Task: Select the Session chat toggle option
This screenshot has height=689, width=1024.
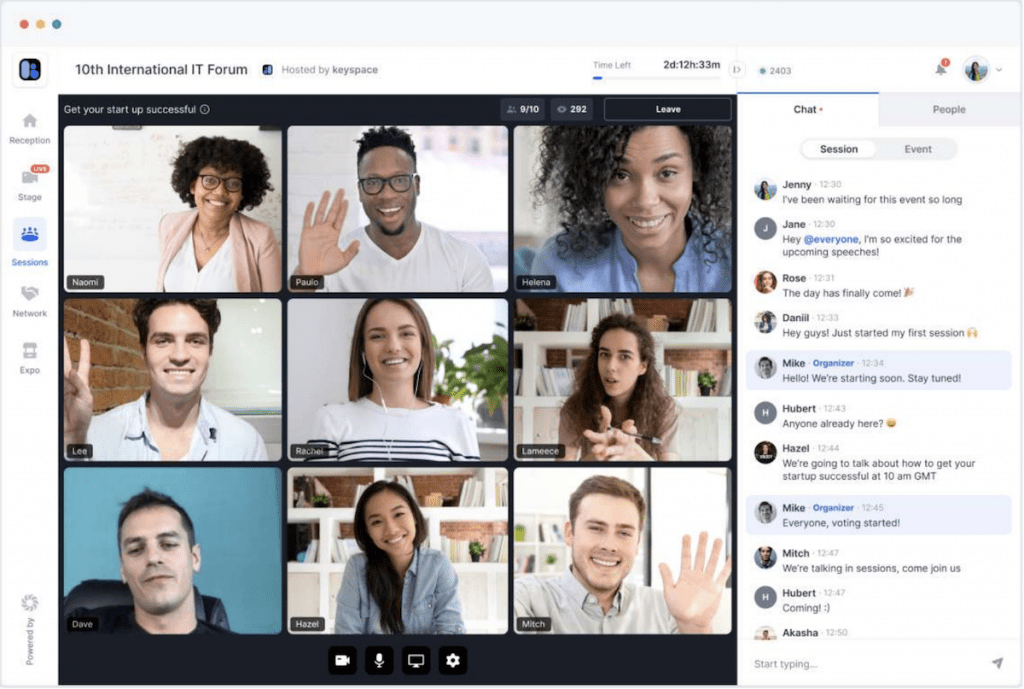Action: pyautogui.click(x=839, y=149)
